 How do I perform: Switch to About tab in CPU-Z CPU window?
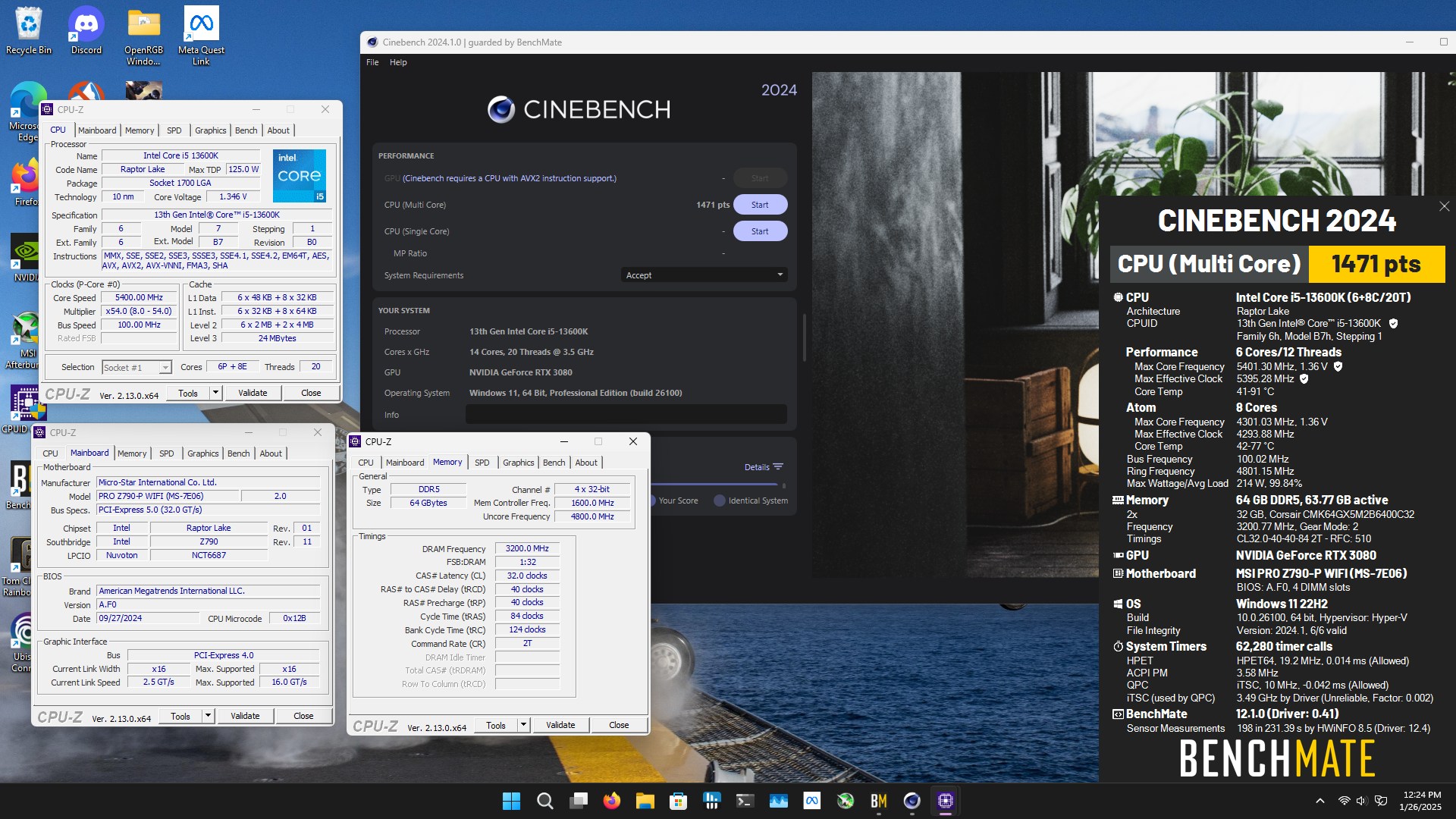point(278,130)
